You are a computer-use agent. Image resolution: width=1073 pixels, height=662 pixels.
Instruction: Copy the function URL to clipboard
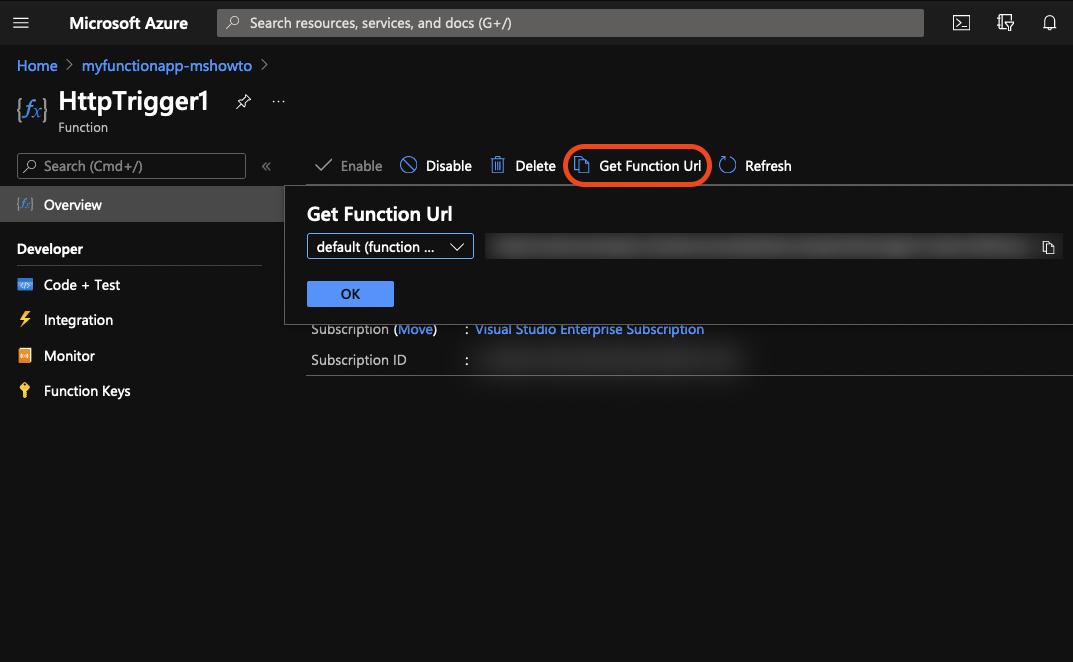tap(1048, 247)
